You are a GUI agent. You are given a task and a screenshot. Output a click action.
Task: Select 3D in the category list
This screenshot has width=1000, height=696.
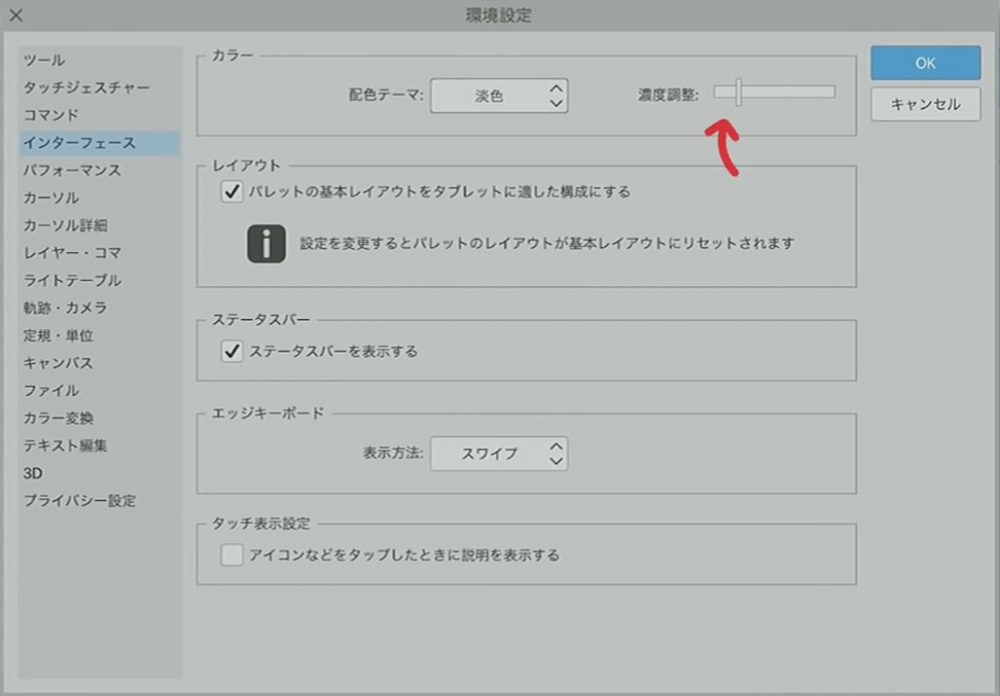click(33, 473)
